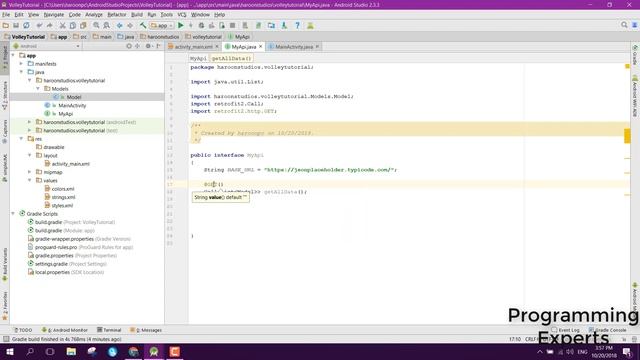Viewport: 640px width, 360px height.
Task: Click the VolleyTutorial breadcrumb
Action: pyautogui.click(x=24, y=37)
